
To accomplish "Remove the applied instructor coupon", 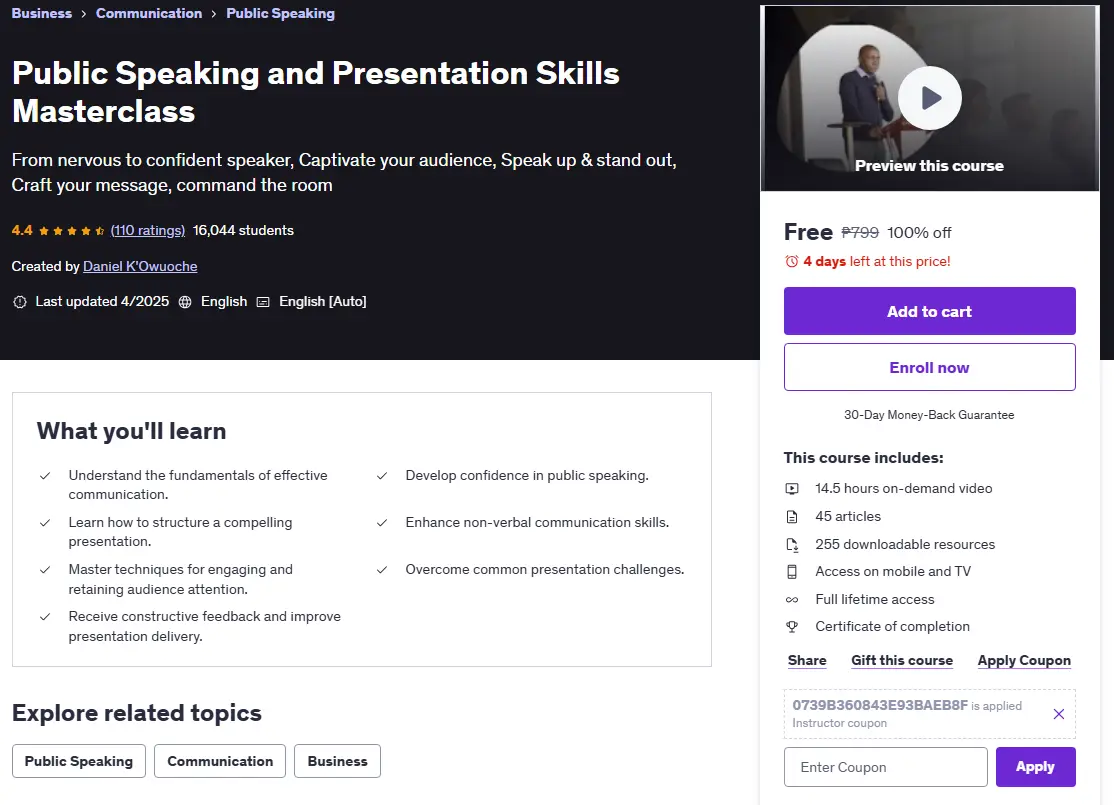I will click(1059, 714).
